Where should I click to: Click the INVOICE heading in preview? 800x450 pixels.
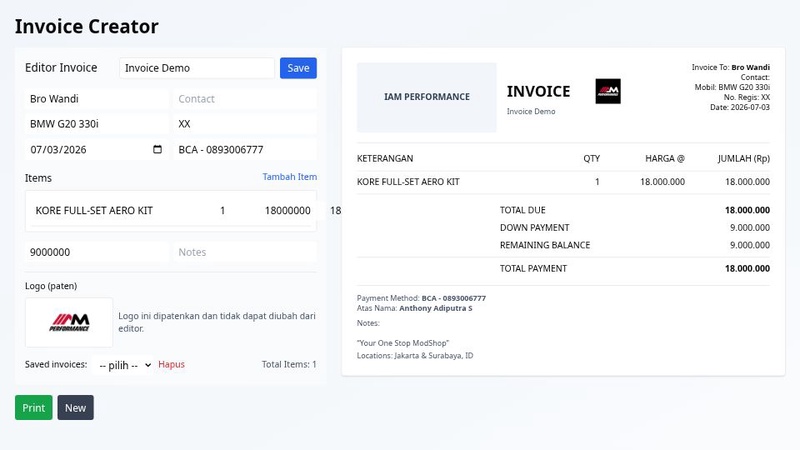pyautogui.click(x=538, y=91)
